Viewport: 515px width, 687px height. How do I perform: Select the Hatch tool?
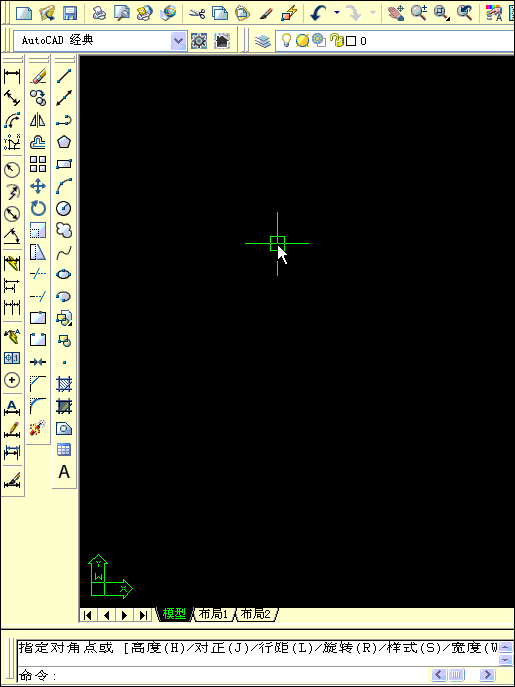64,384
